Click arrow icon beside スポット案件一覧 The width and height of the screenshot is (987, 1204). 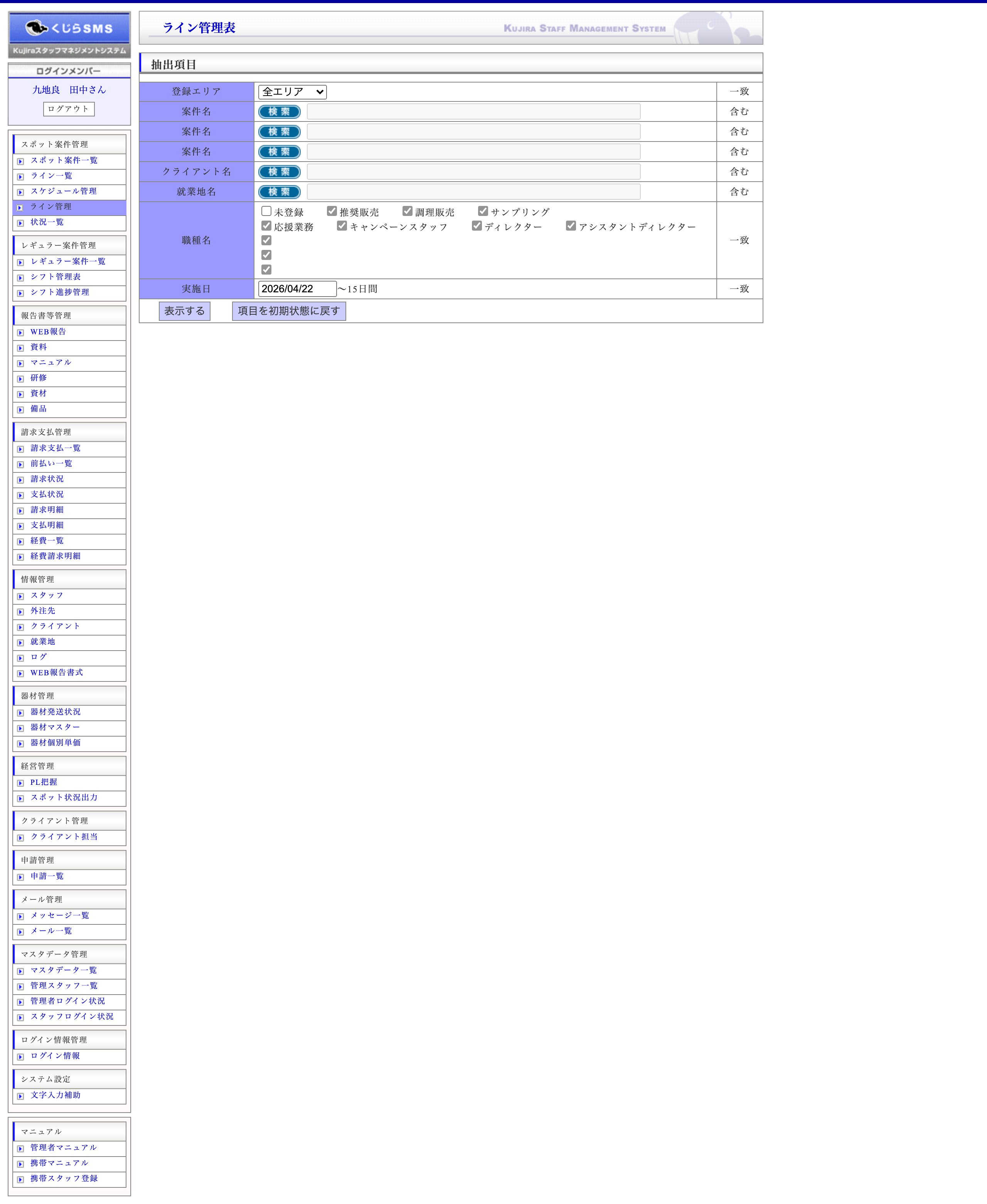tap(20, 162)
